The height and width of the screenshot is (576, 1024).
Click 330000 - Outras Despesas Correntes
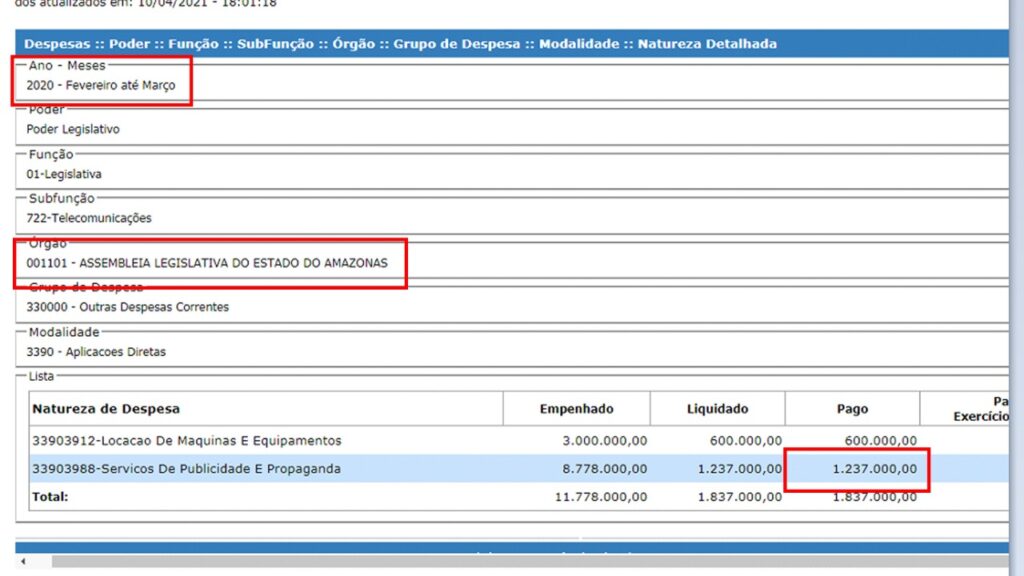pos(127,307)
